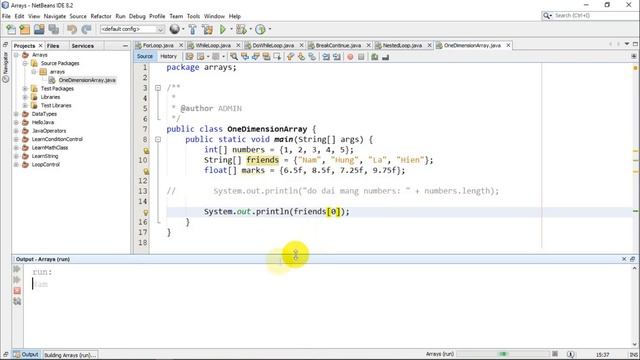Open the Run Project dropdown arrow
The height and width of the screenshot is (360, 640).
pyautogui.click(x=231, y=29)
